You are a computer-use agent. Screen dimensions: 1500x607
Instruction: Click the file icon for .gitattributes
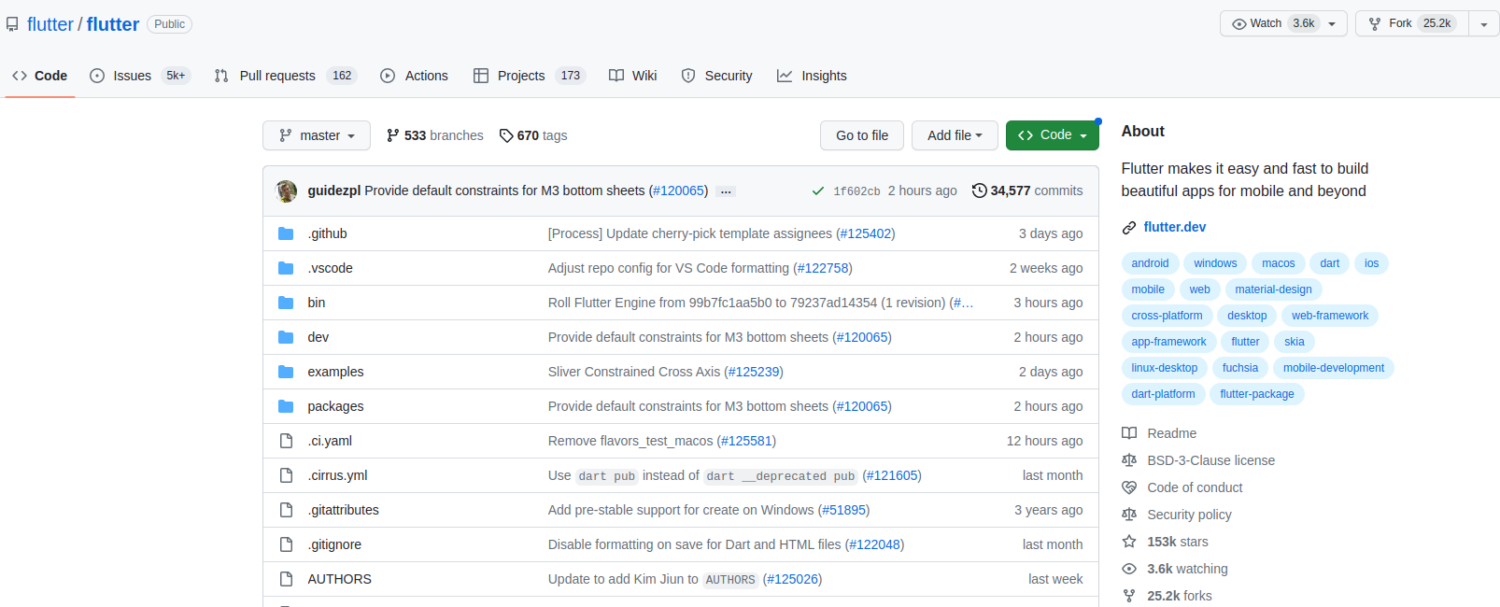click(286, 510)
